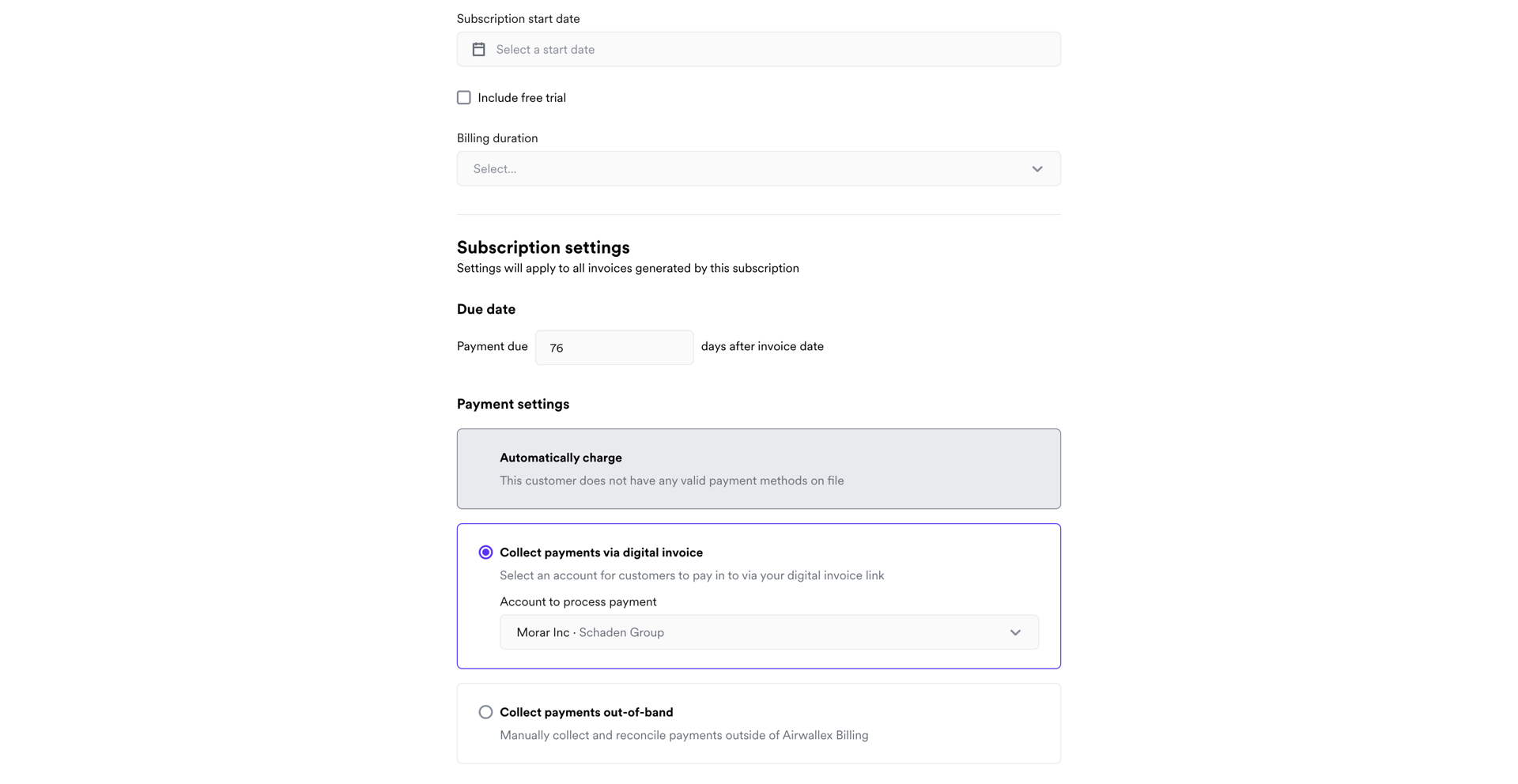Click the account selector chevron icon

click(x=1015, y=632)
